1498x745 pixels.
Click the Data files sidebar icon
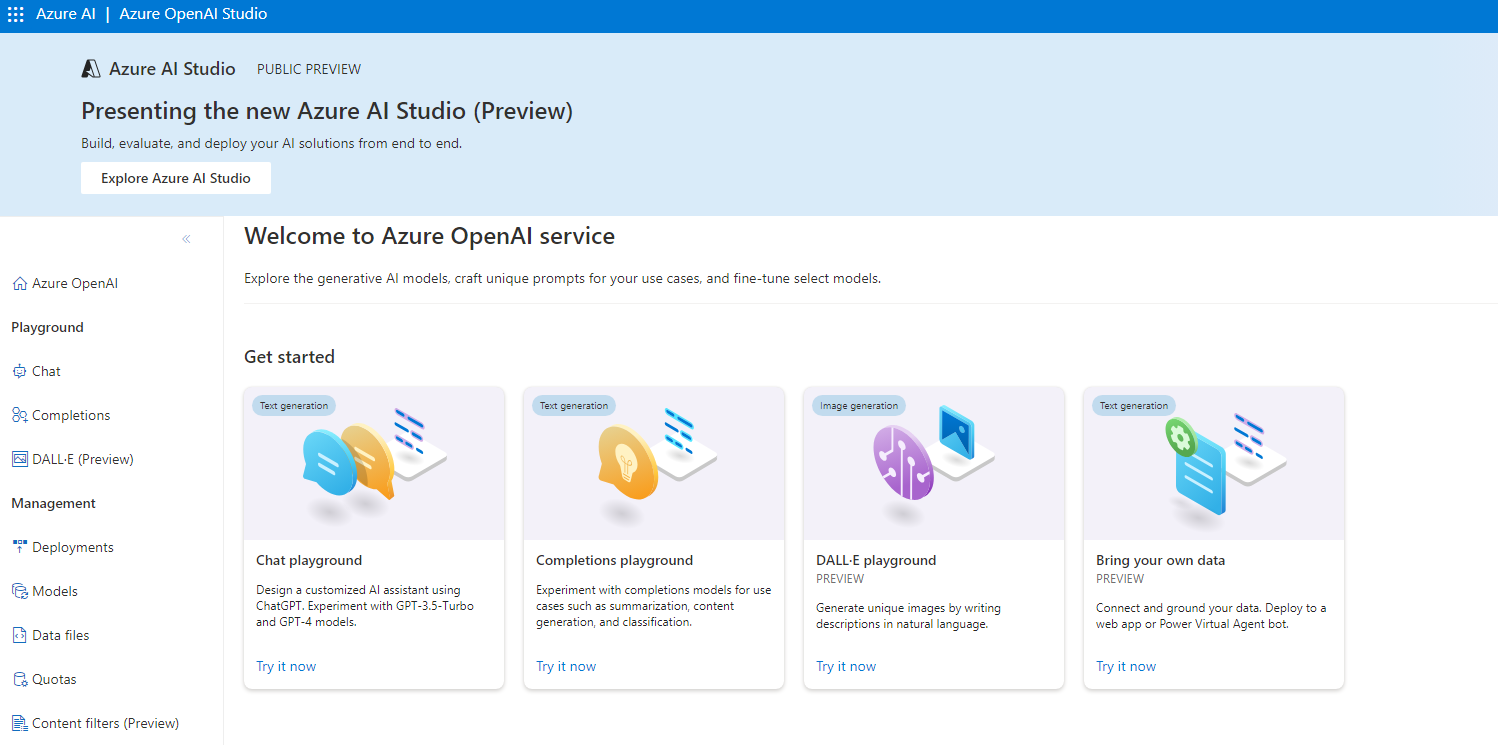click(x=20, y=635)
